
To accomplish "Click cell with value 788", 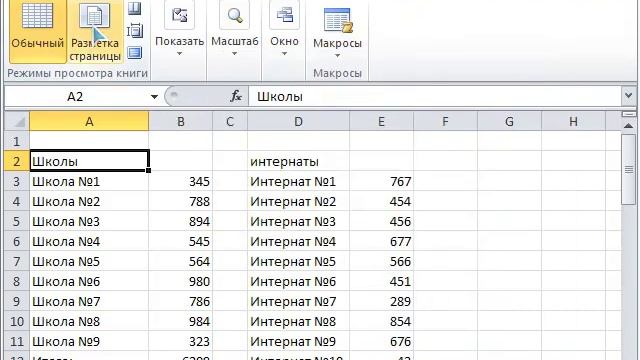I will pyautogui.click(x=181, y=201).
